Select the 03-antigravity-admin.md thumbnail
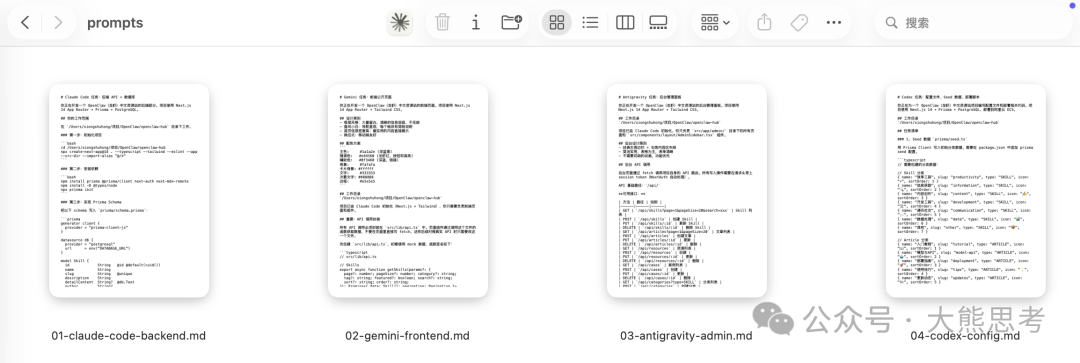The height and width of the screenshot is (363, 1080). click(687, 191)
